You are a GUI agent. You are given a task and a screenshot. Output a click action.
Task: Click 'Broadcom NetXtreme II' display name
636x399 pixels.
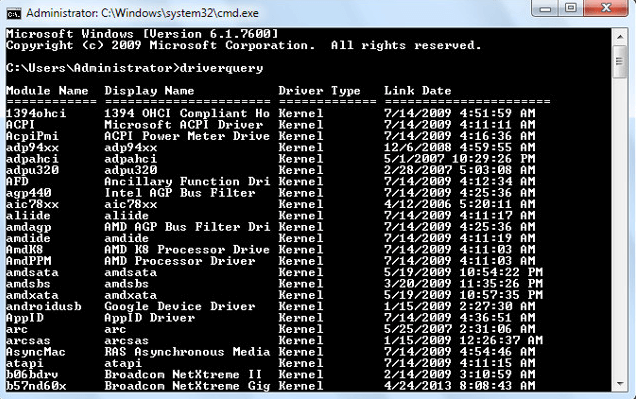click(x=183, y=374)
